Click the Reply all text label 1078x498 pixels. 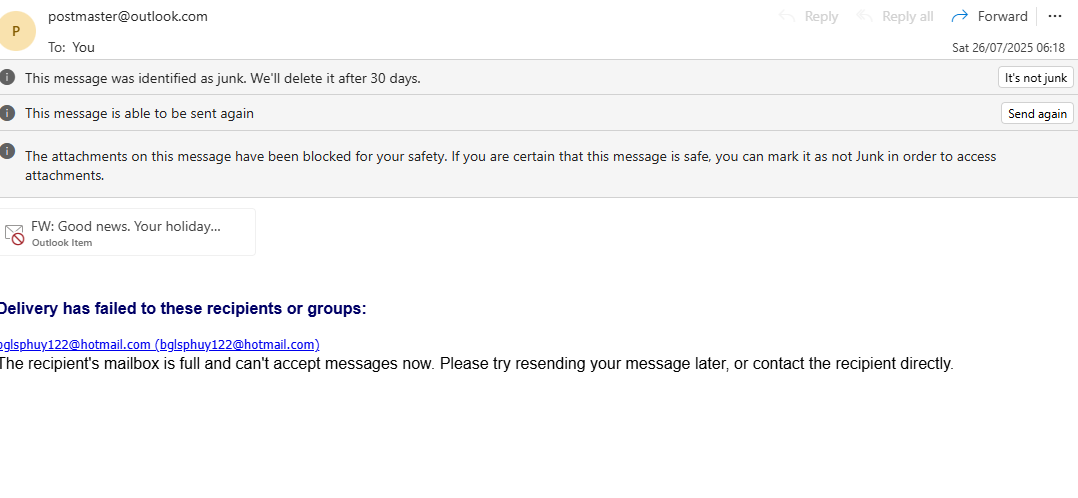pos(908,17)
